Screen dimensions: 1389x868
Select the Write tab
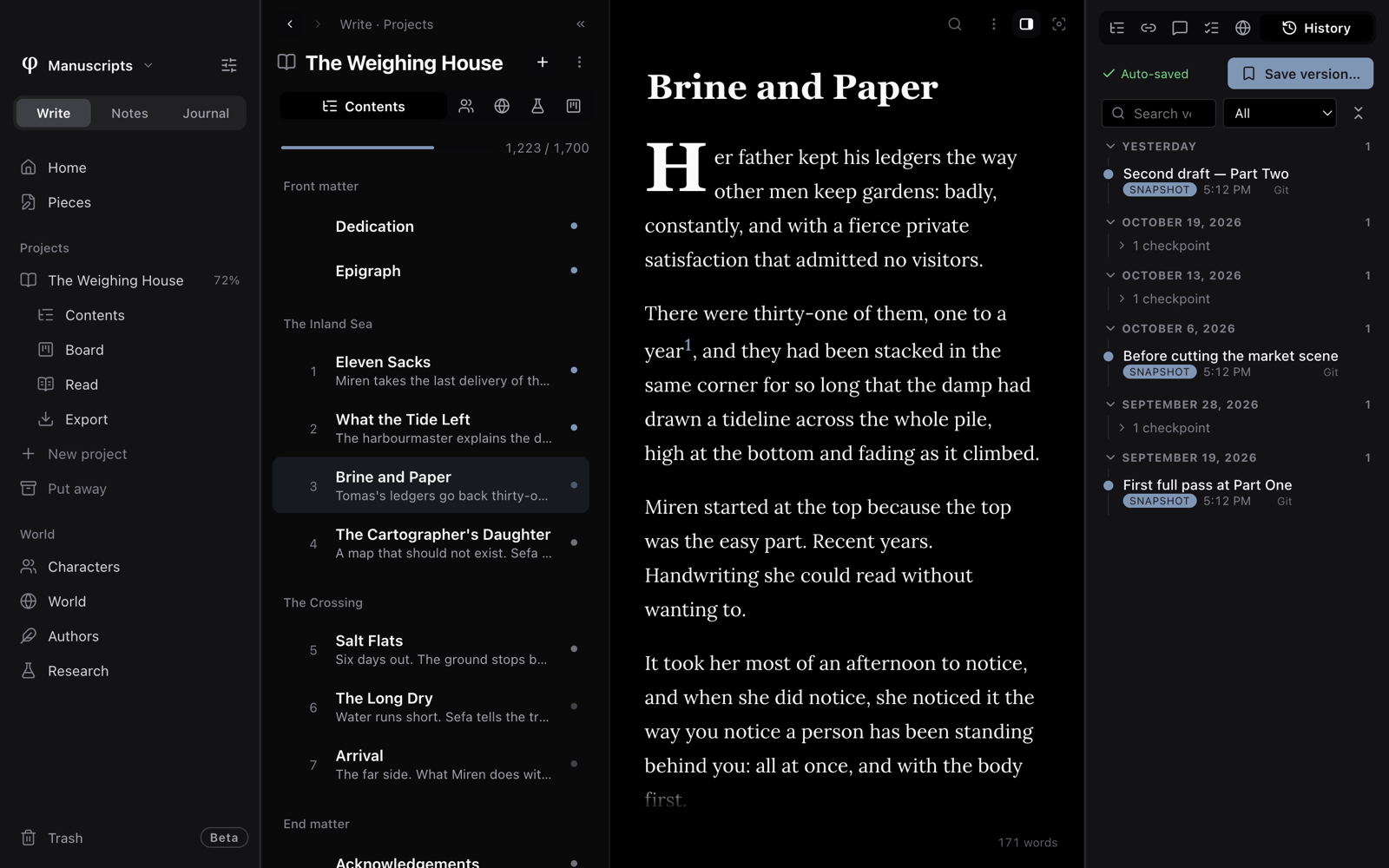[54, 113]
